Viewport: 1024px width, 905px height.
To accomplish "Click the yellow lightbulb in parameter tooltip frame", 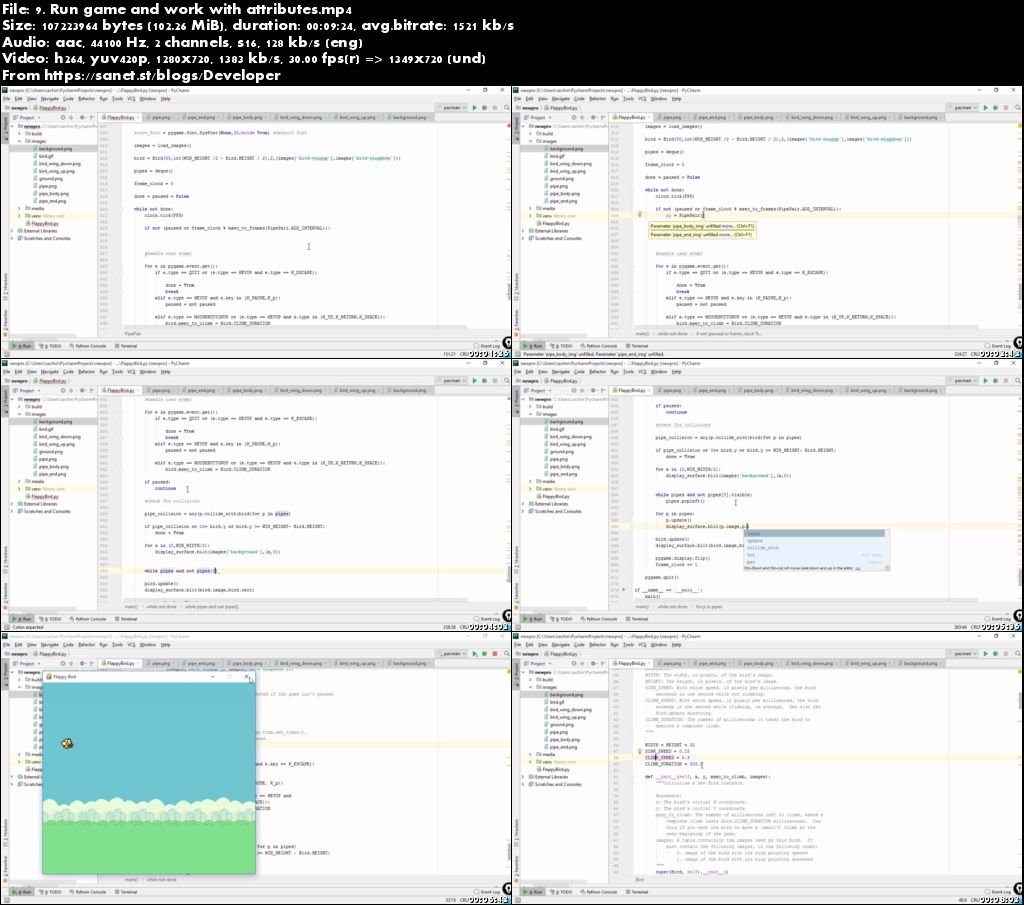I will tap(639, 214).
